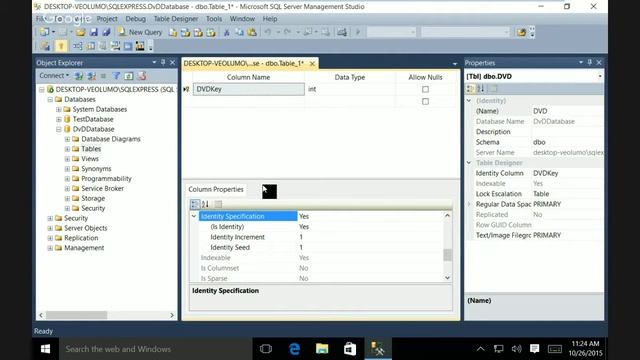Open the Help menu
The width and height of the screenshot is (640, 360).
(270, 19)
